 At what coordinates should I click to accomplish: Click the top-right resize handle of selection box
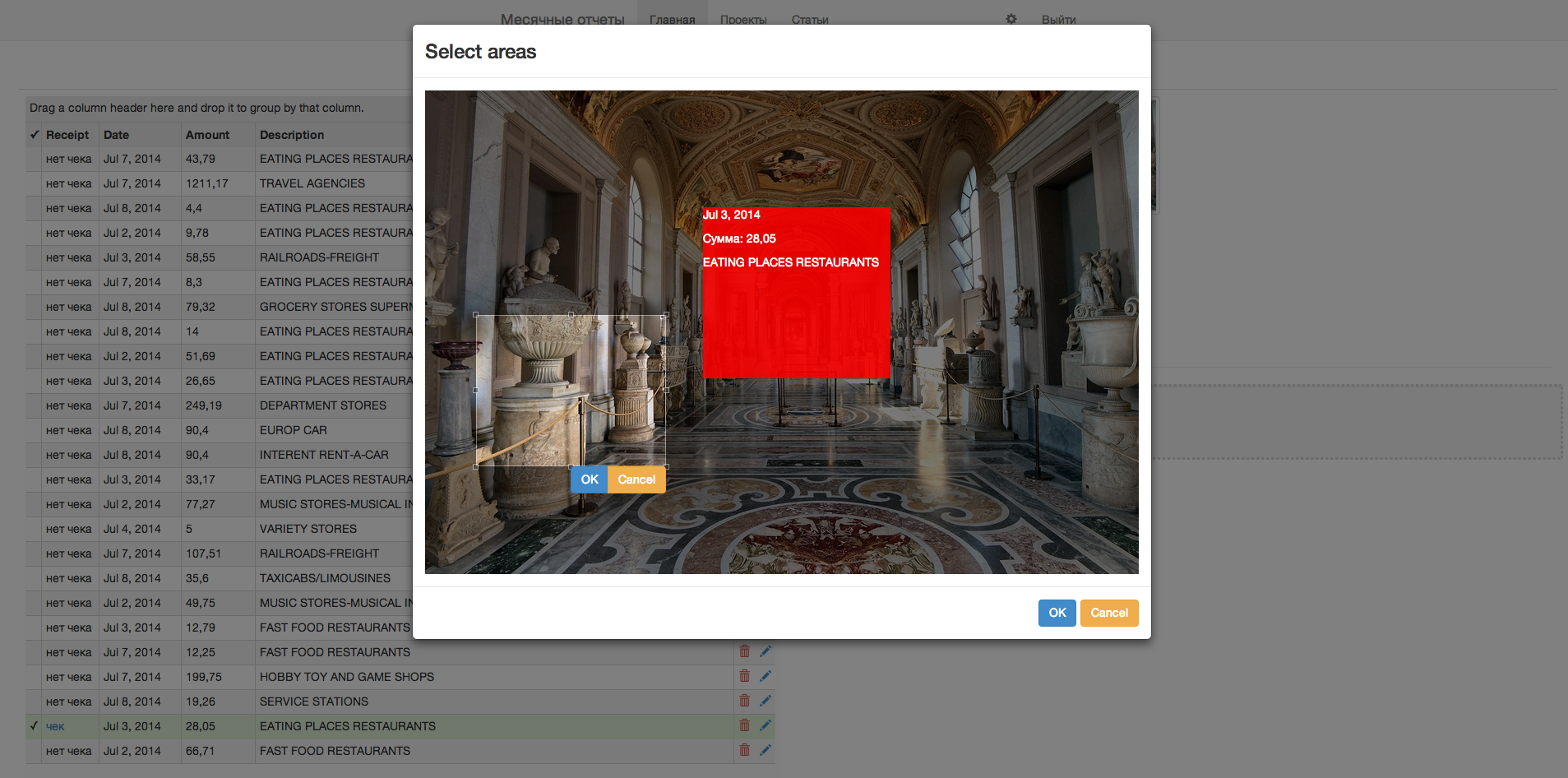[665, 314]
